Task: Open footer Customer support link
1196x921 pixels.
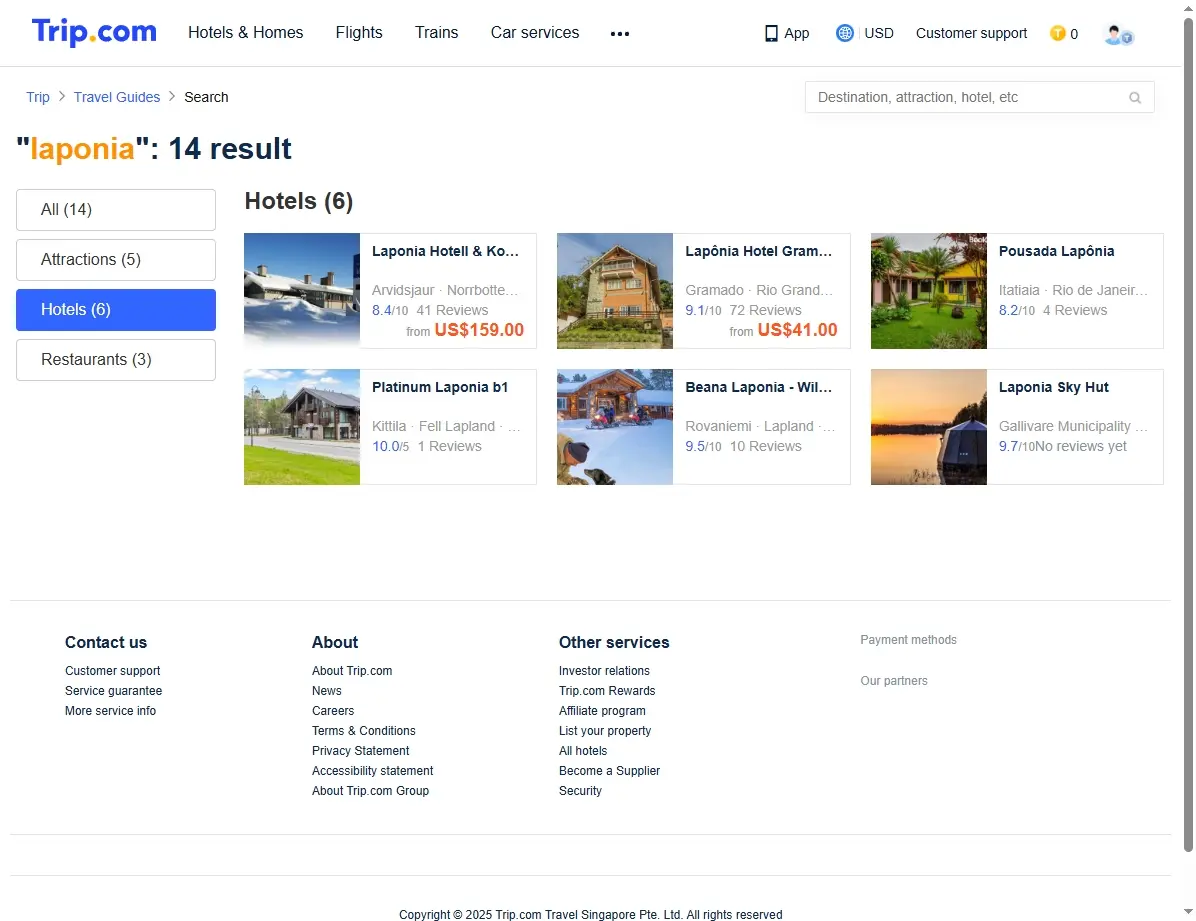Action: click(113, 671)
